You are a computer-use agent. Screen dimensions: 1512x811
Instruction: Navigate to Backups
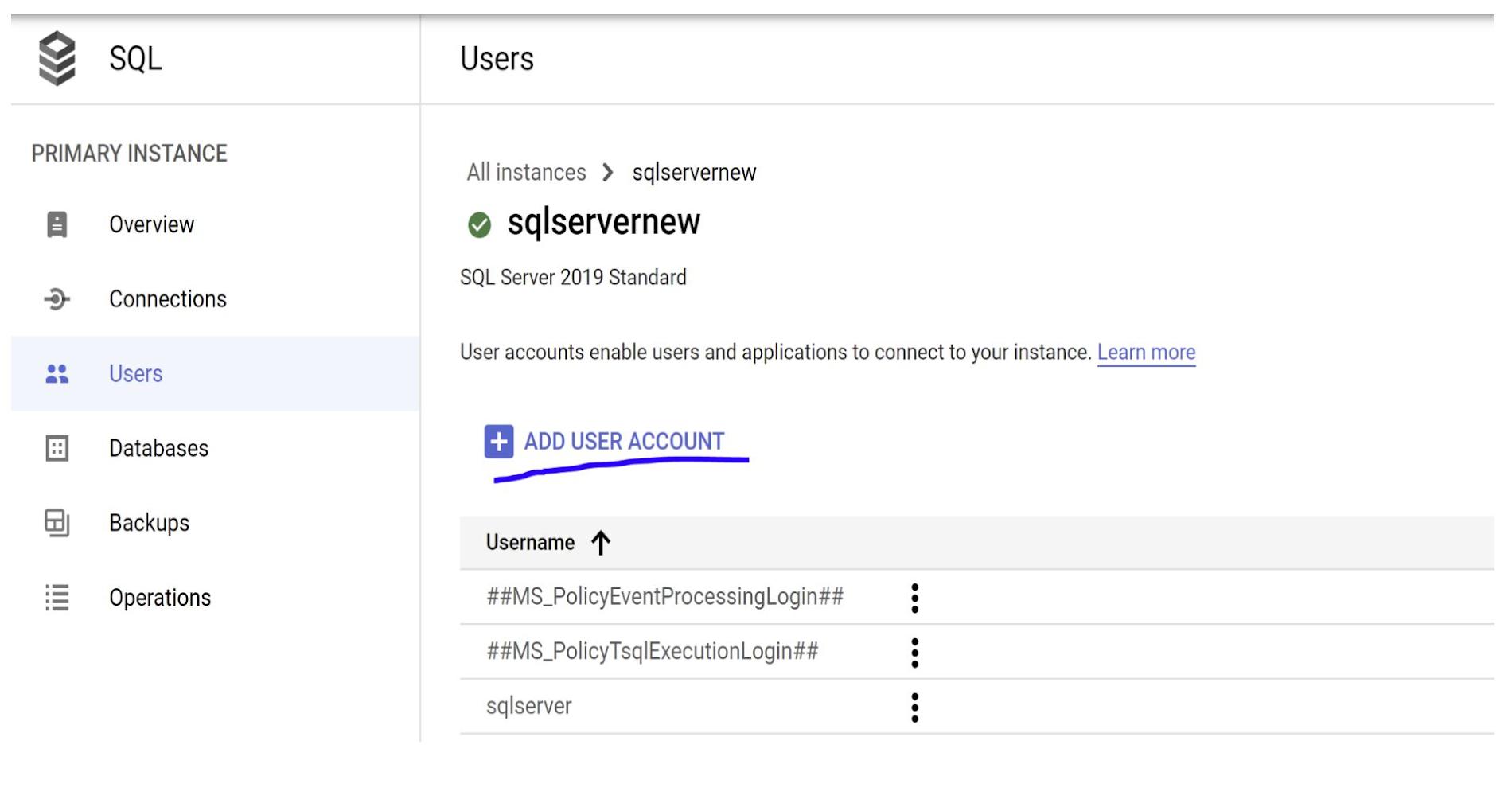149,523
